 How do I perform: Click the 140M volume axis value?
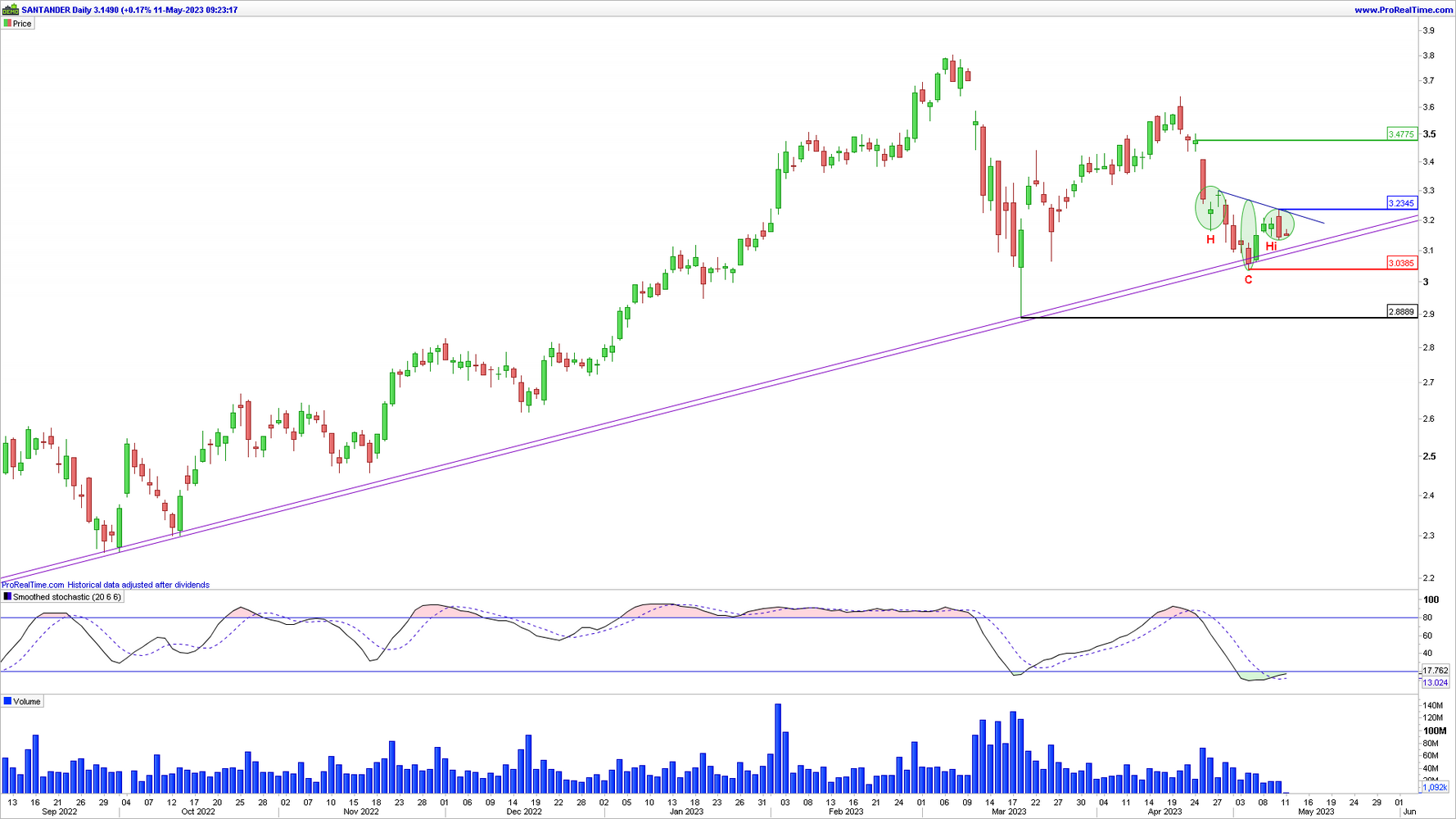[x=1432, y=705]
